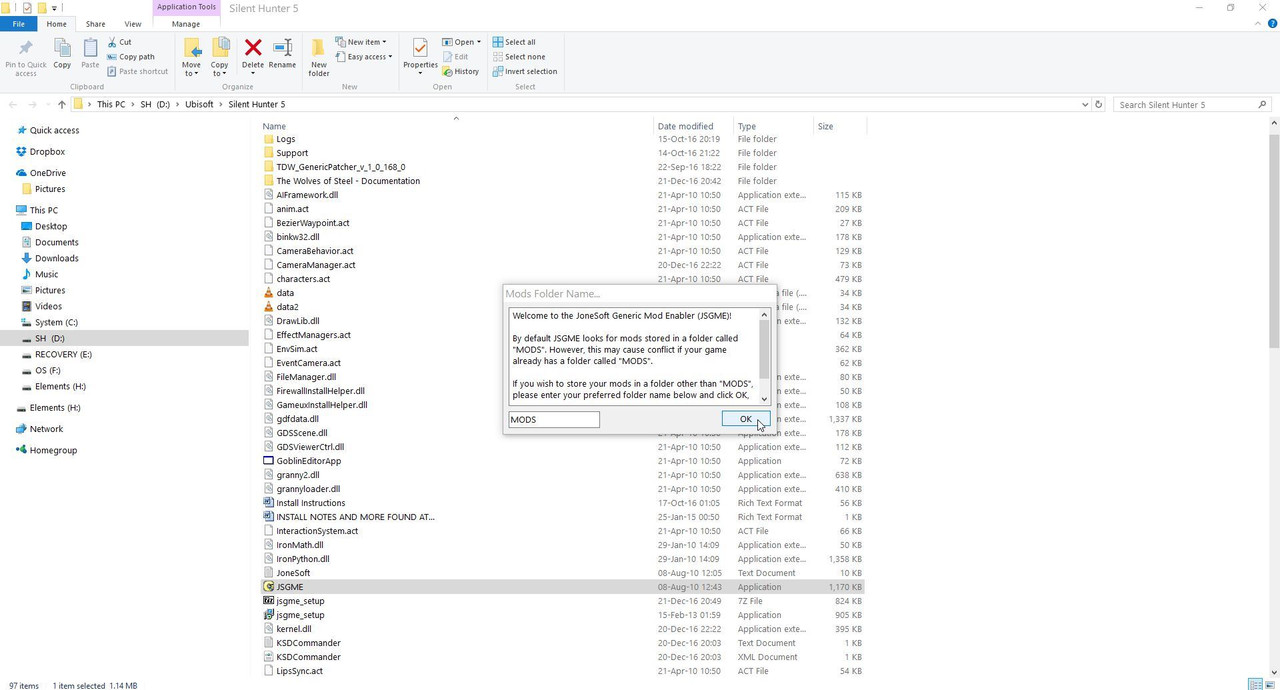Click Paste shortcut in the ribbon
Viewport: 1280px width, 690px height.
[x=137, y=72]
